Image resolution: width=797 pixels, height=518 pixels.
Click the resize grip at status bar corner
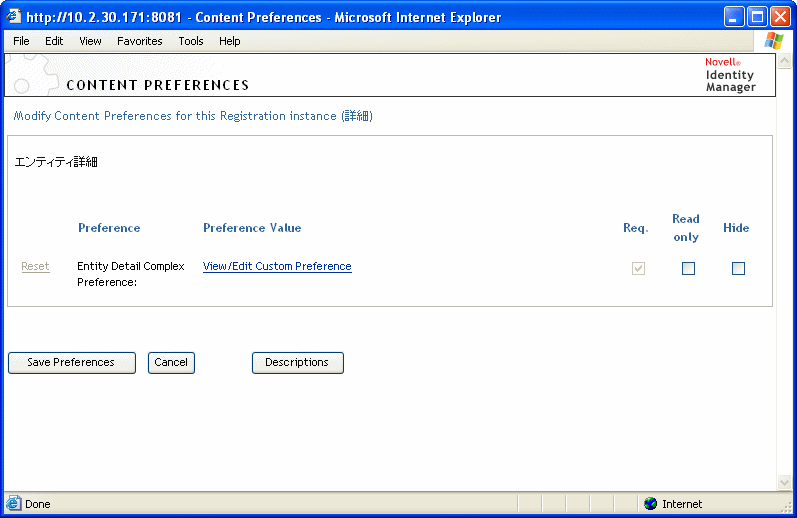pos(787,507)
